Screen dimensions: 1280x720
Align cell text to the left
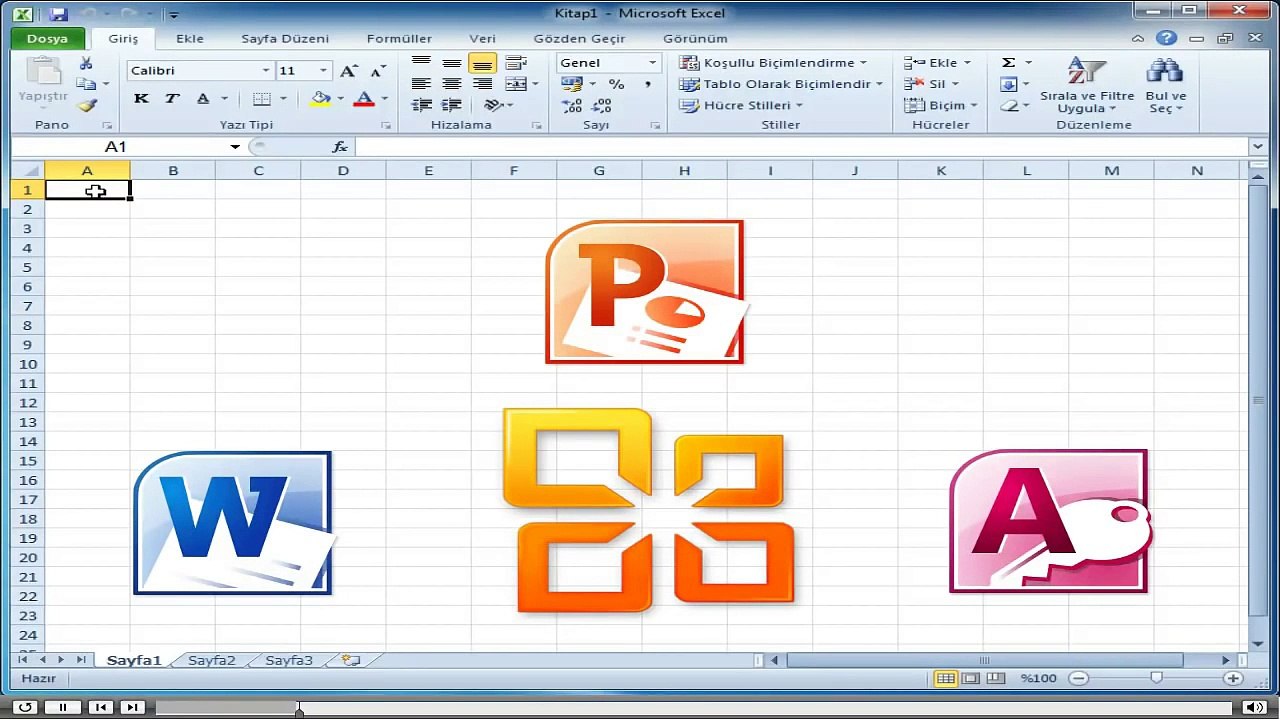point(421,84)
